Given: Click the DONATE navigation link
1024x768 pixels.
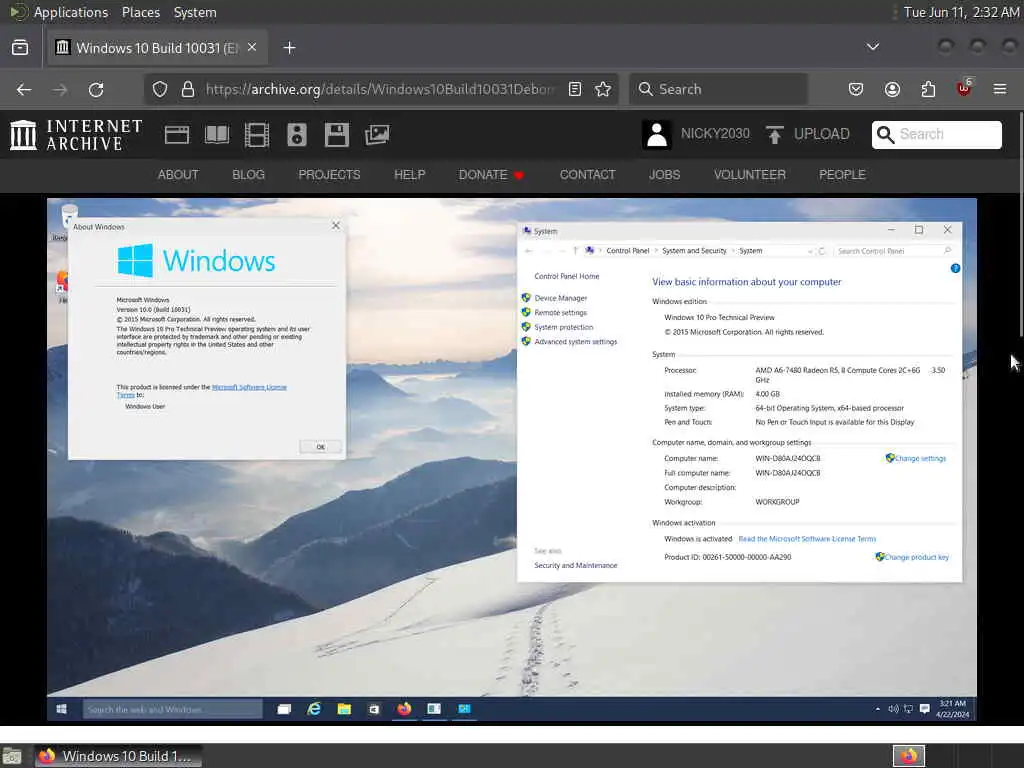Looking at the screenshot, I should click(x=490, y=174).
